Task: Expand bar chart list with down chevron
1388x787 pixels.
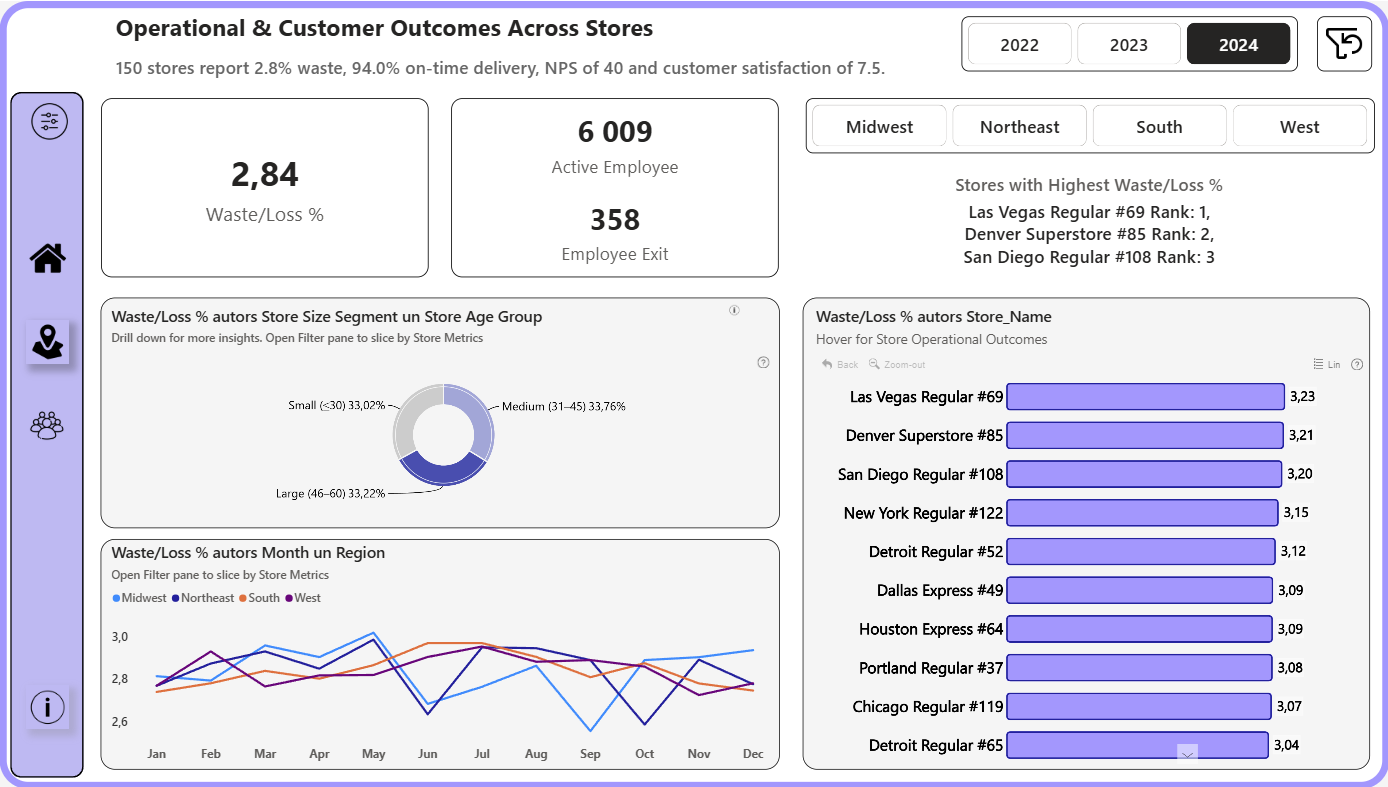Action: click(x=1187, y=754)
